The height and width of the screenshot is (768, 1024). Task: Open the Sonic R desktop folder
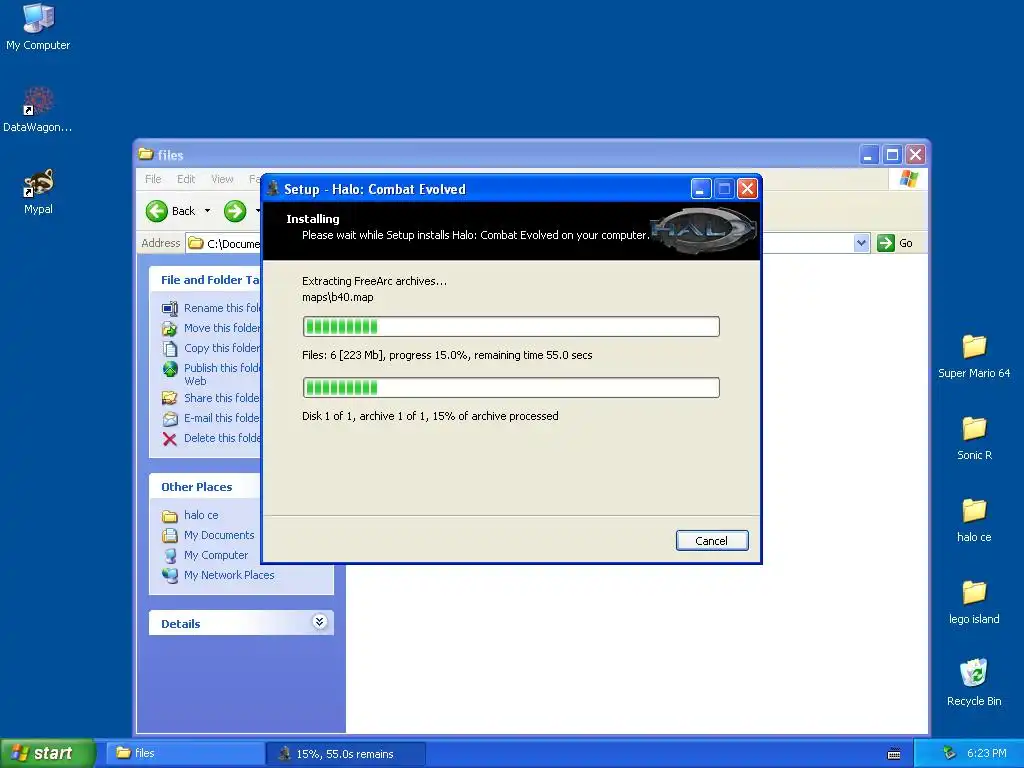click(x=974, y=438)
